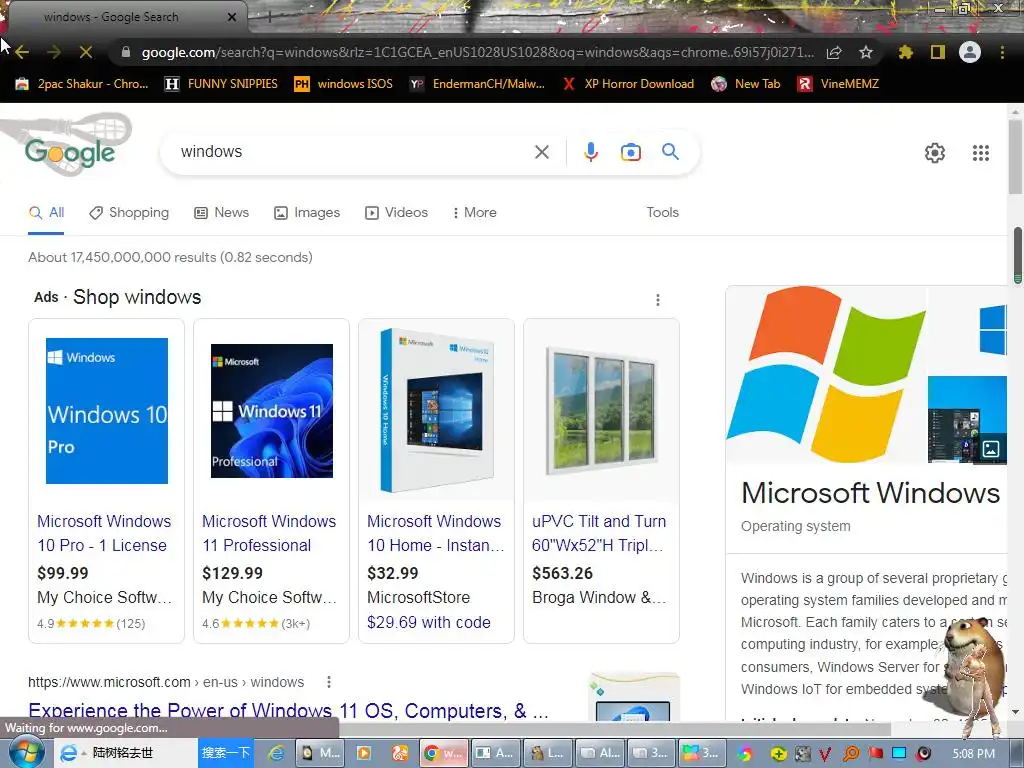The width and height of the screenshot is (1024, 768).
Task: Open the New Tab bookmark
Action: 746,84
